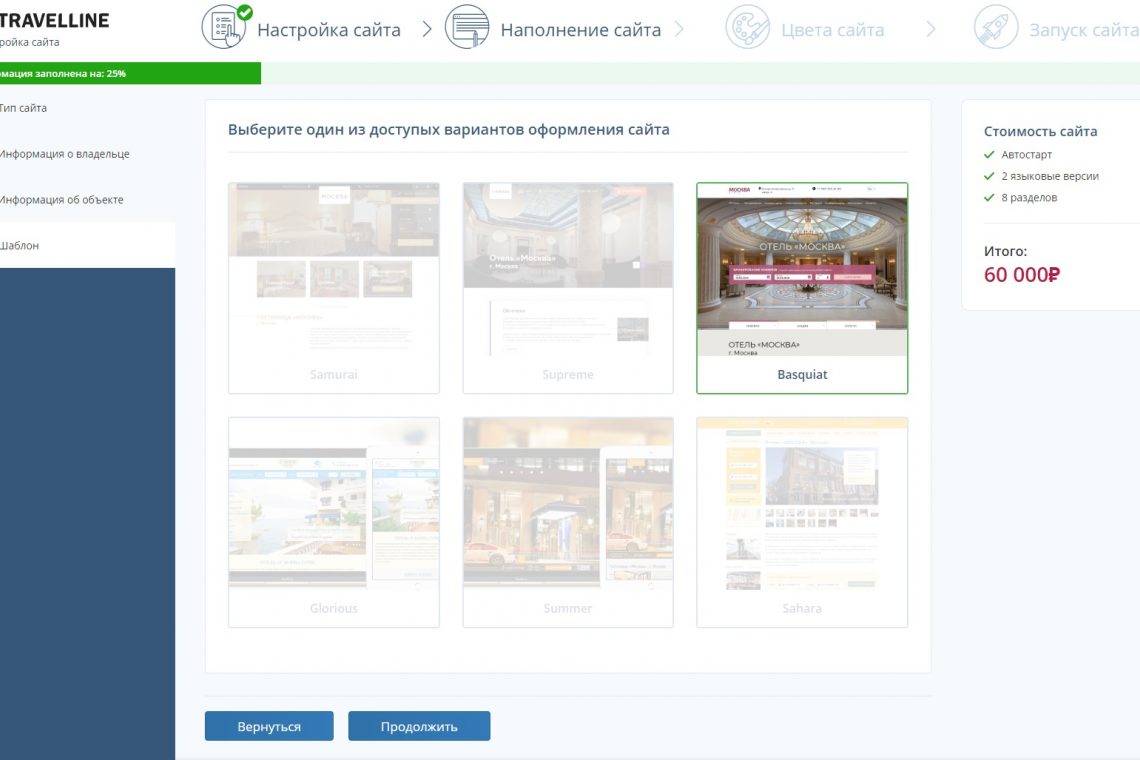
Task: Open the 'Цвета сайта' step
Action: [832, 30]
